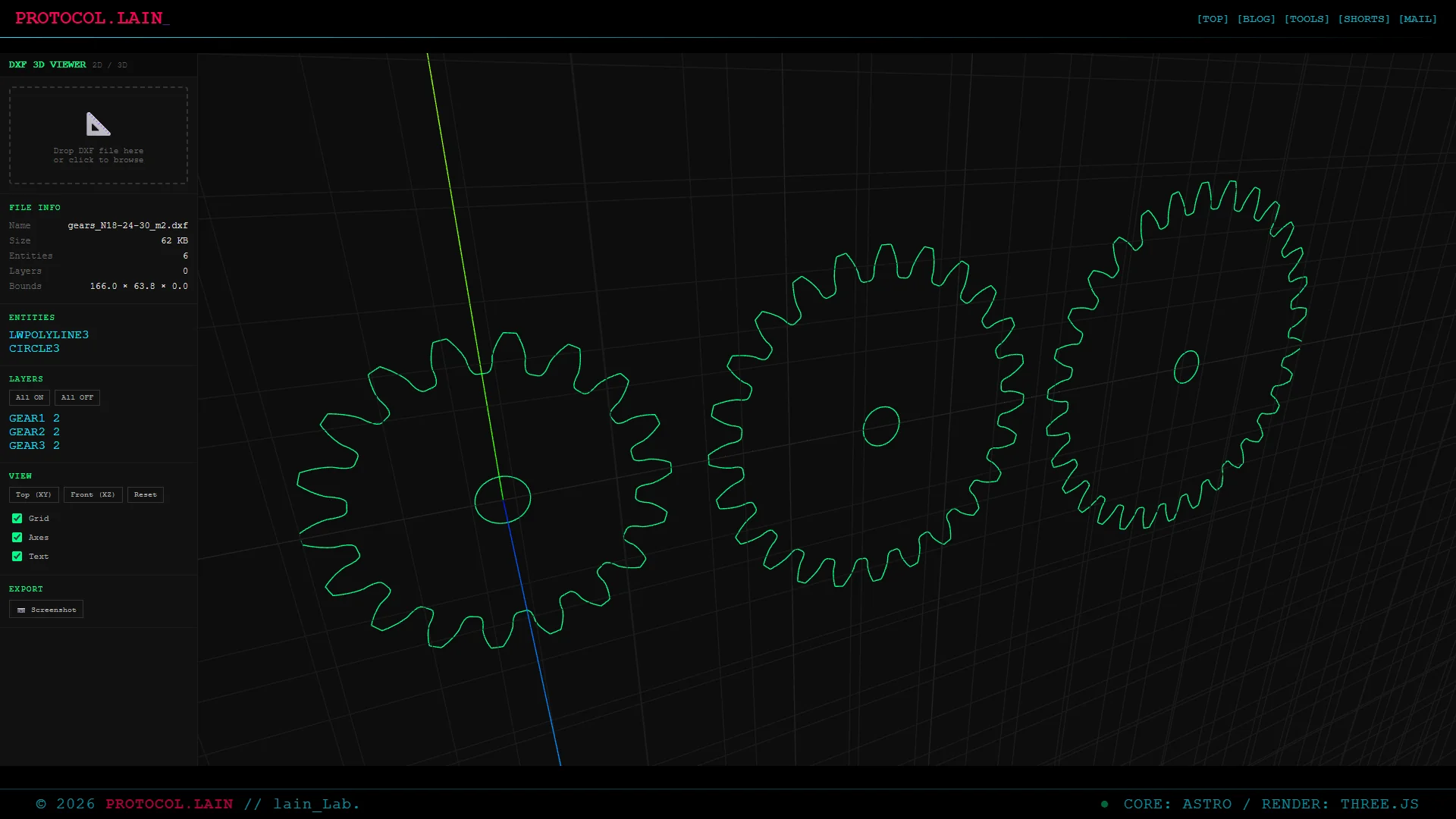This screenshot has height=819, width=1456.
Task: Open the [BLOG] navigation item
Action: point(1257,19)
